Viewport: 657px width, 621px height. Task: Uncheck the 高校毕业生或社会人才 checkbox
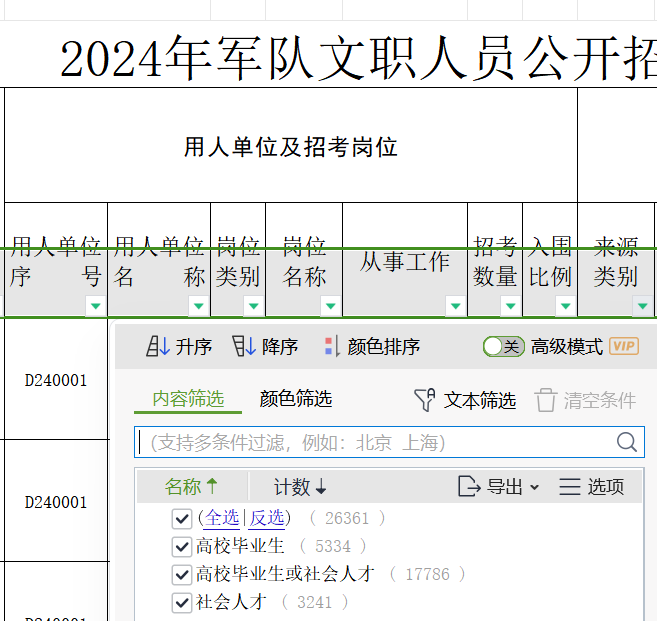[181, 574]
